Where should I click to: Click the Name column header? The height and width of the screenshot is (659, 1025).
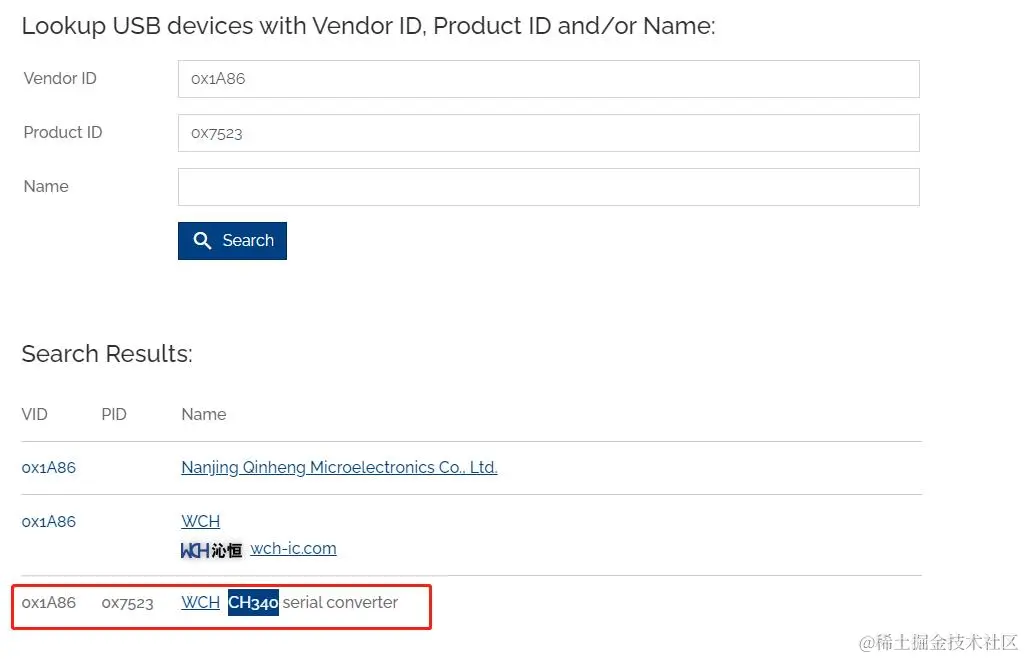pyautogui.click(x=204, y=414)
